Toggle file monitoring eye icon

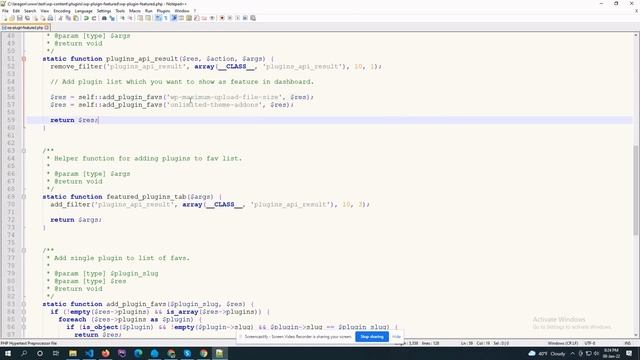coord(212,18)
